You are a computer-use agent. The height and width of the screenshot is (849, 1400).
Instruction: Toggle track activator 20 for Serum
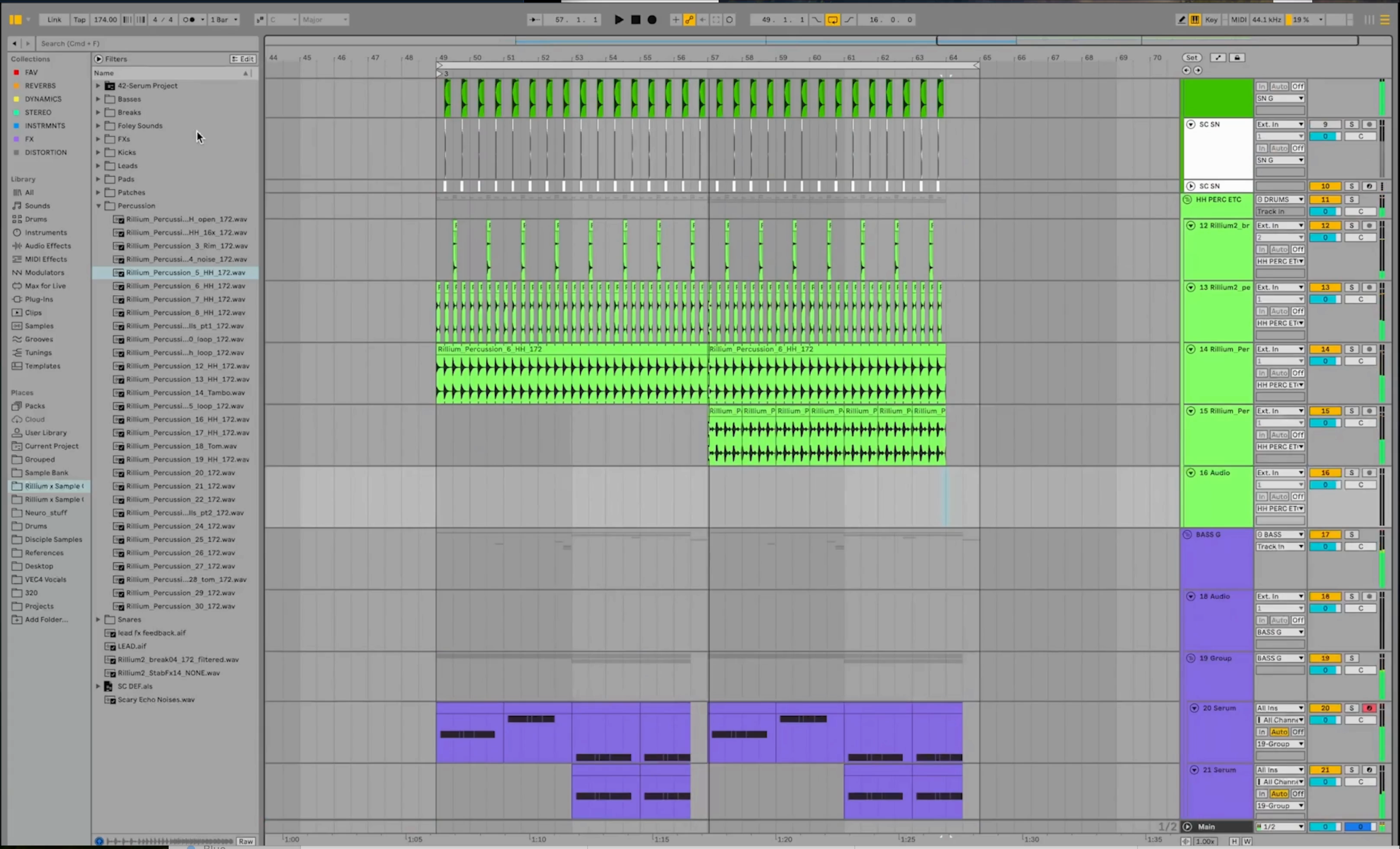1325,708
